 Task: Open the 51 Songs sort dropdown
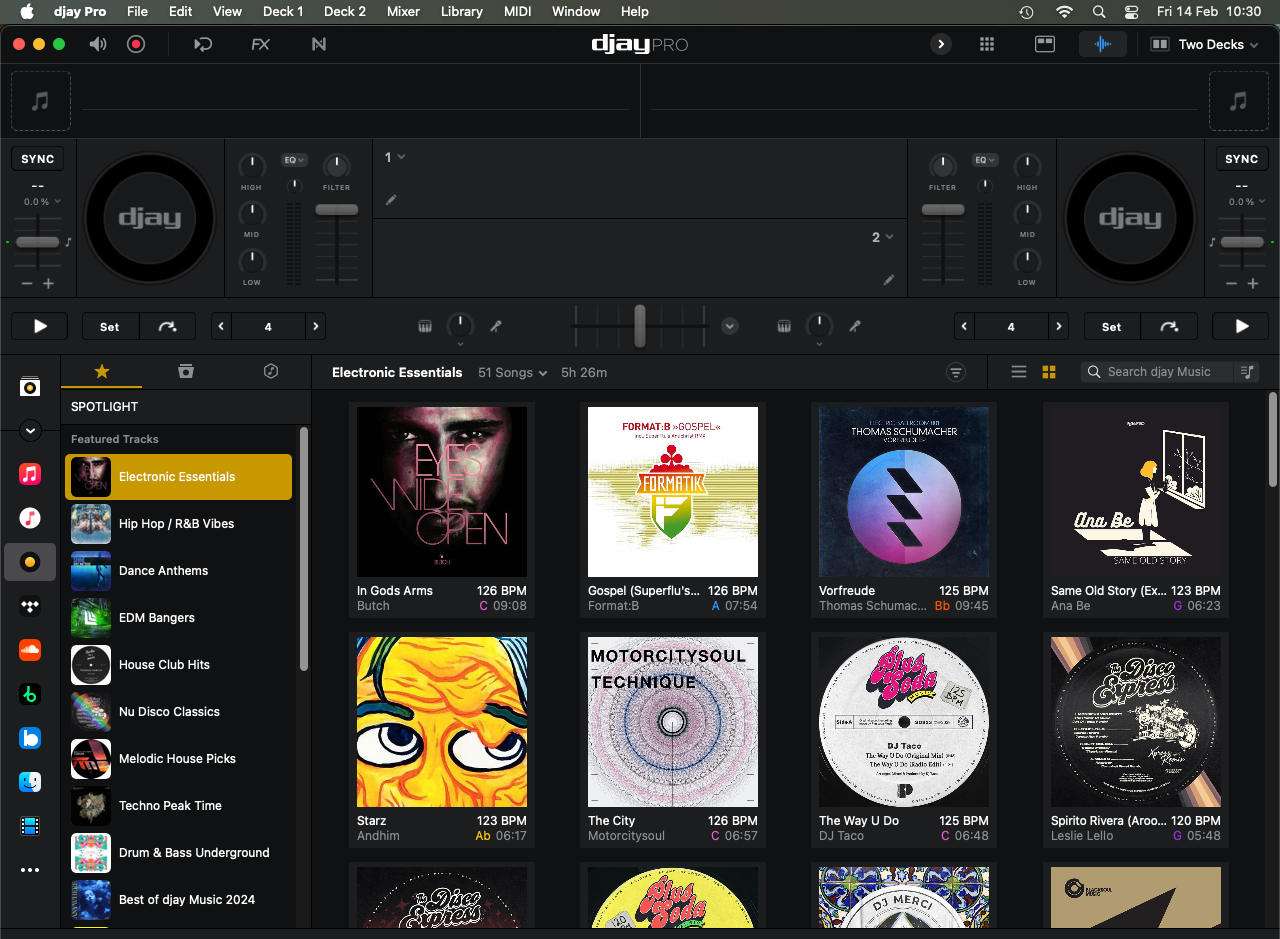click(513, 372)
